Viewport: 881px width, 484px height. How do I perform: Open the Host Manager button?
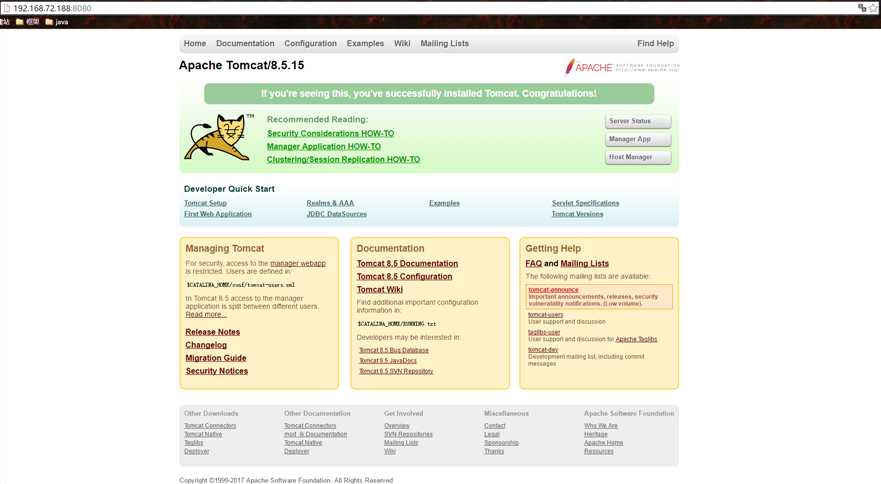coord(638,157)
